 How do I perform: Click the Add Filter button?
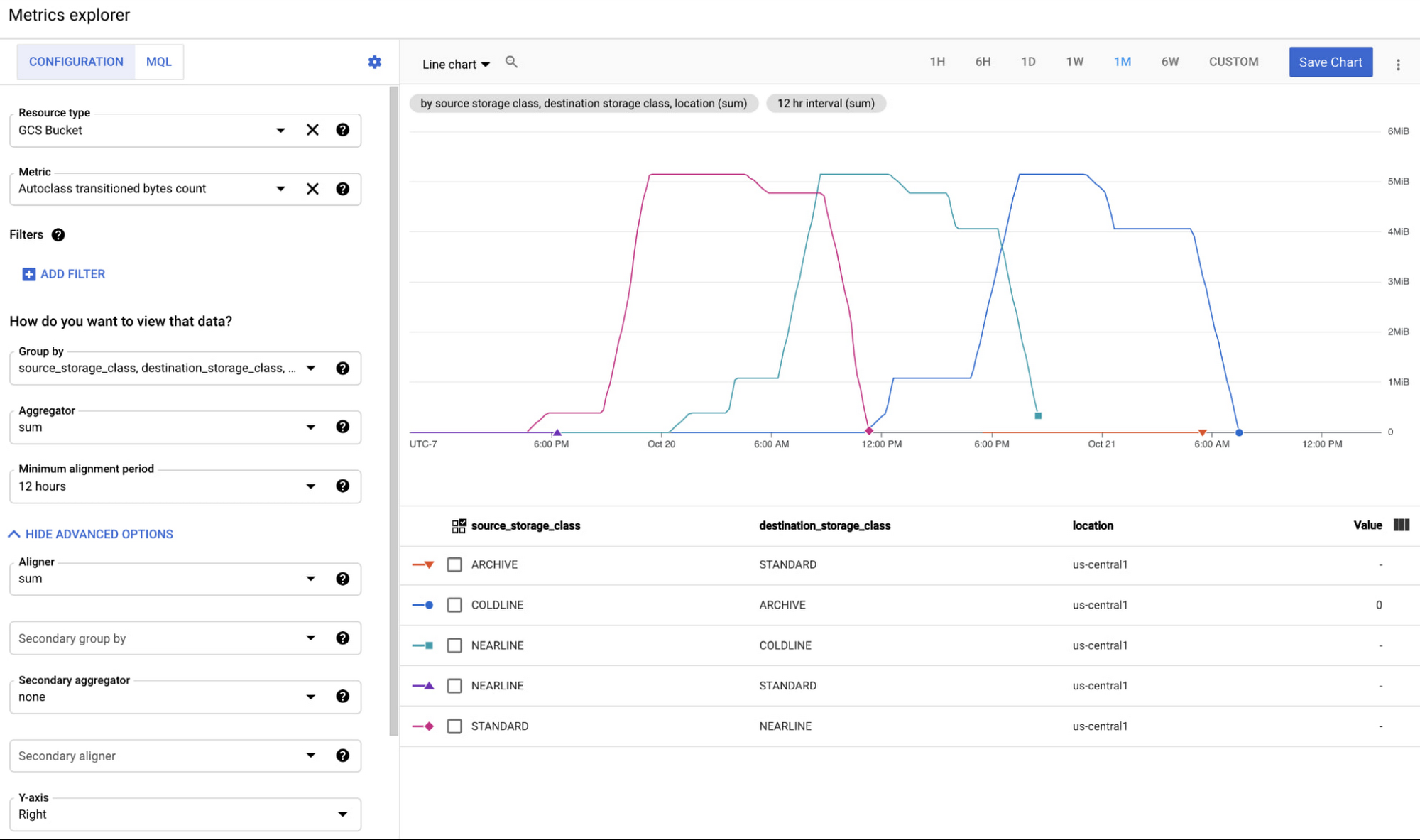click(x=64, y=274)
